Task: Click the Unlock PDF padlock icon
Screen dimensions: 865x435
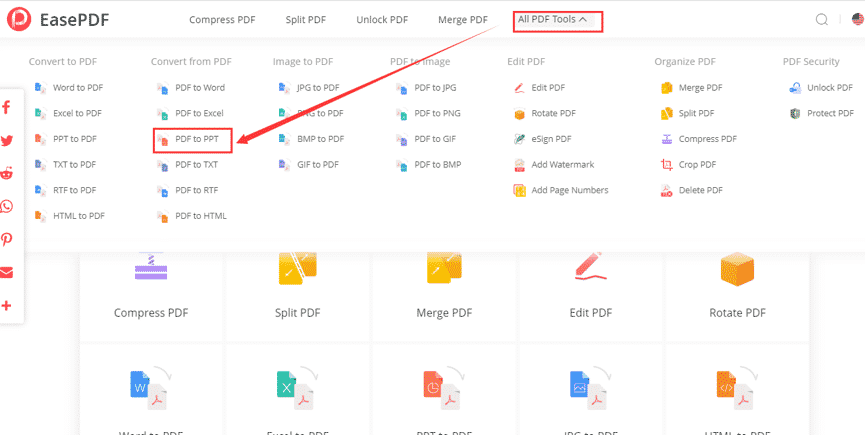Action: point(795,88)
